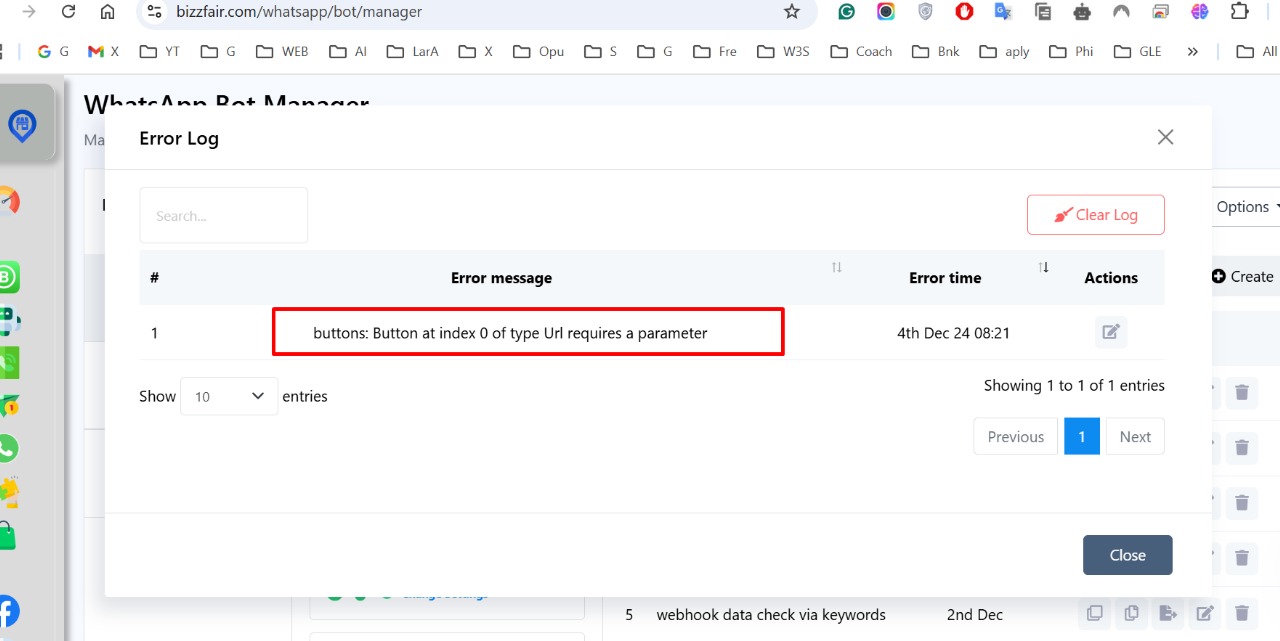Open the entries-per-page dropdown showing 10
Viewport: 1280px width, 641px height.
(229, 396)
